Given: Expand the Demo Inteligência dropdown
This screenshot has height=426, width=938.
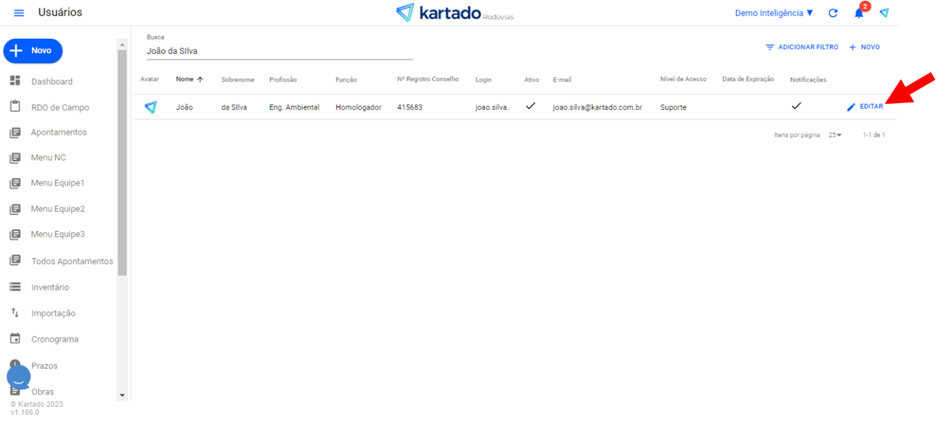Looking at the screenshot, I should point(774,13).
